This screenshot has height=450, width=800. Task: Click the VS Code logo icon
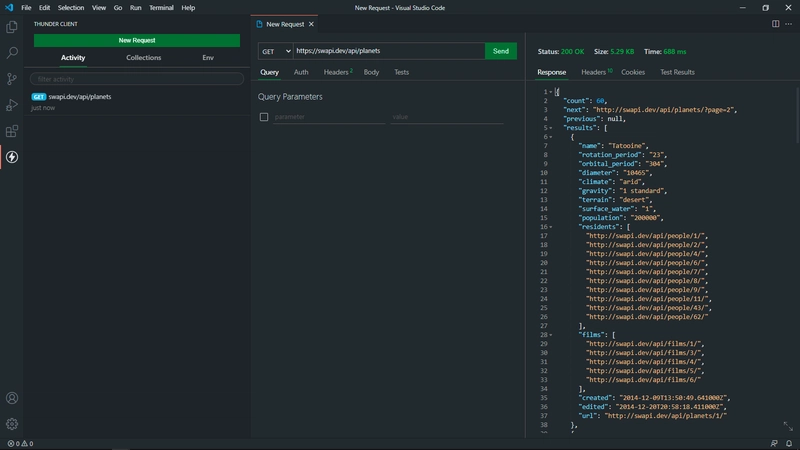[x=9, y=8]
